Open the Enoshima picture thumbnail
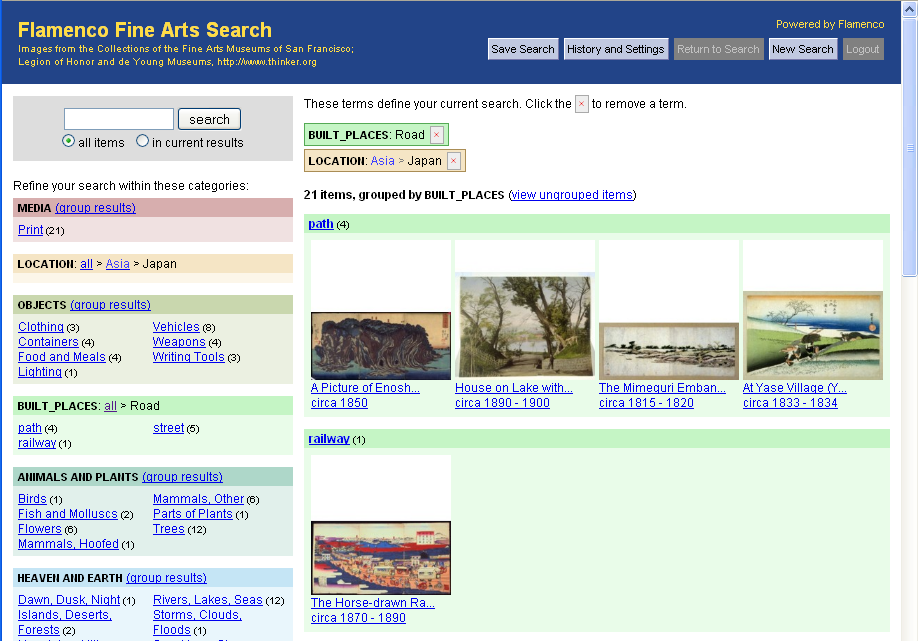Viewport: 918px width, 641px height. tap(380, 345)
